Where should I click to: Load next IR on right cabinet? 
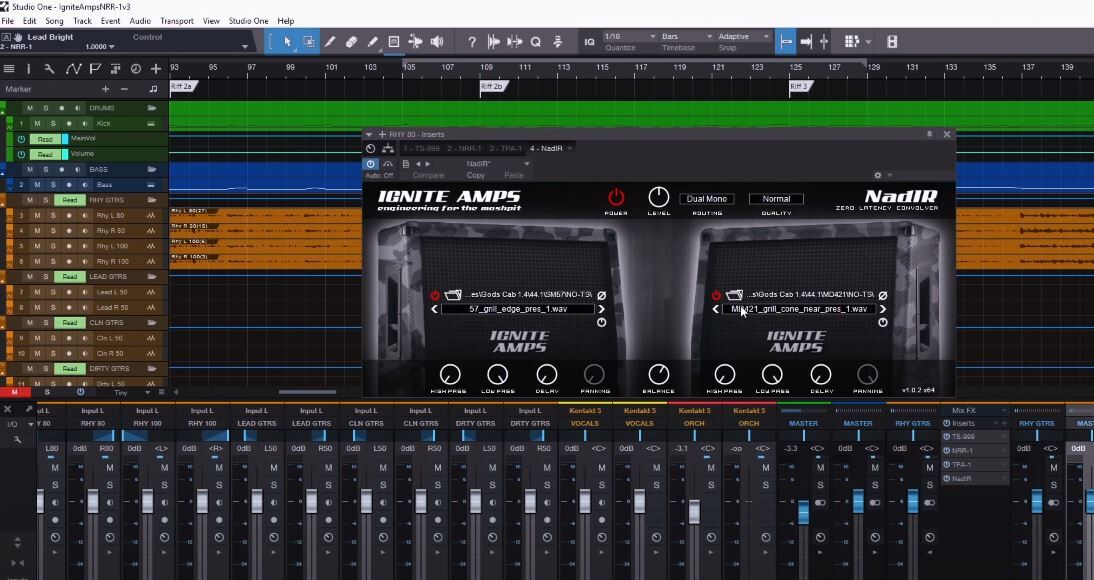[x=883, y=309]
